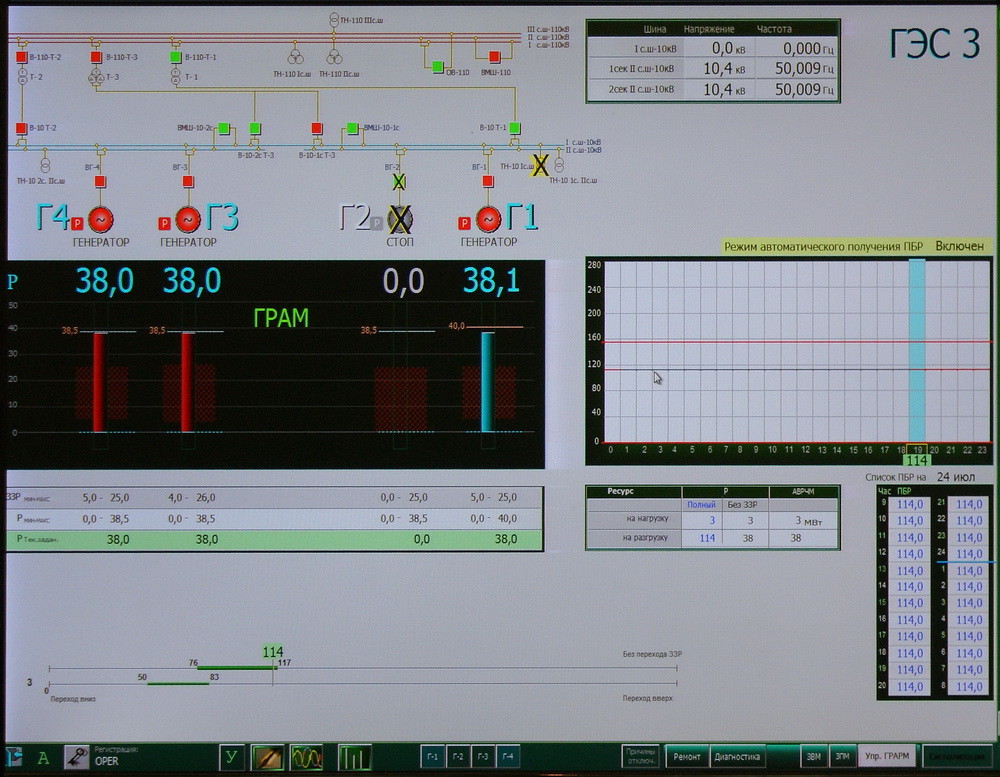Click the red 'P' badge beside Г3

(x=164, y=223)
